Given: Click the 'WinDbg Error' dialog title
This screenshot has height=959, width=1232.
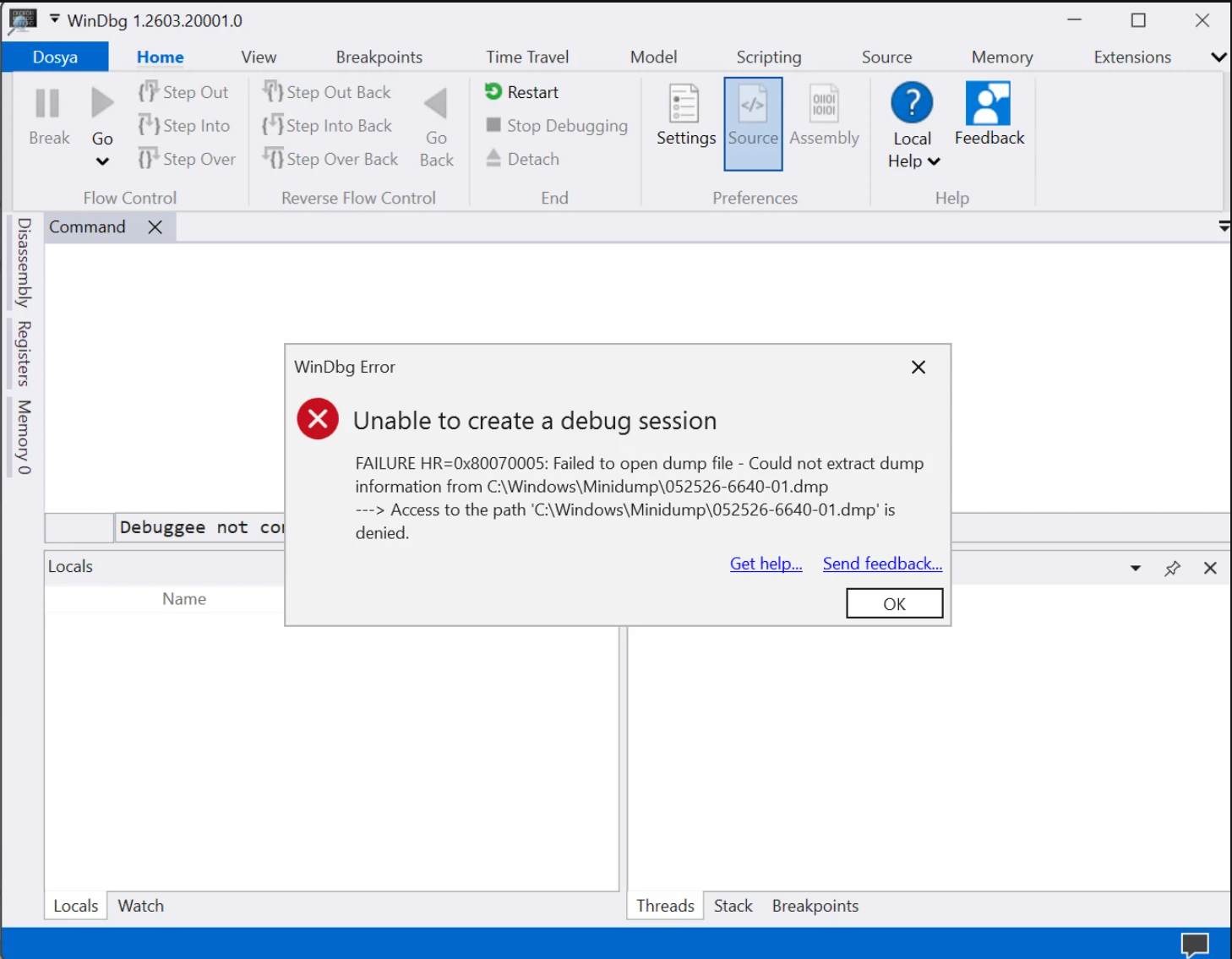Looking at the screenshot, I should pos(345,368).
